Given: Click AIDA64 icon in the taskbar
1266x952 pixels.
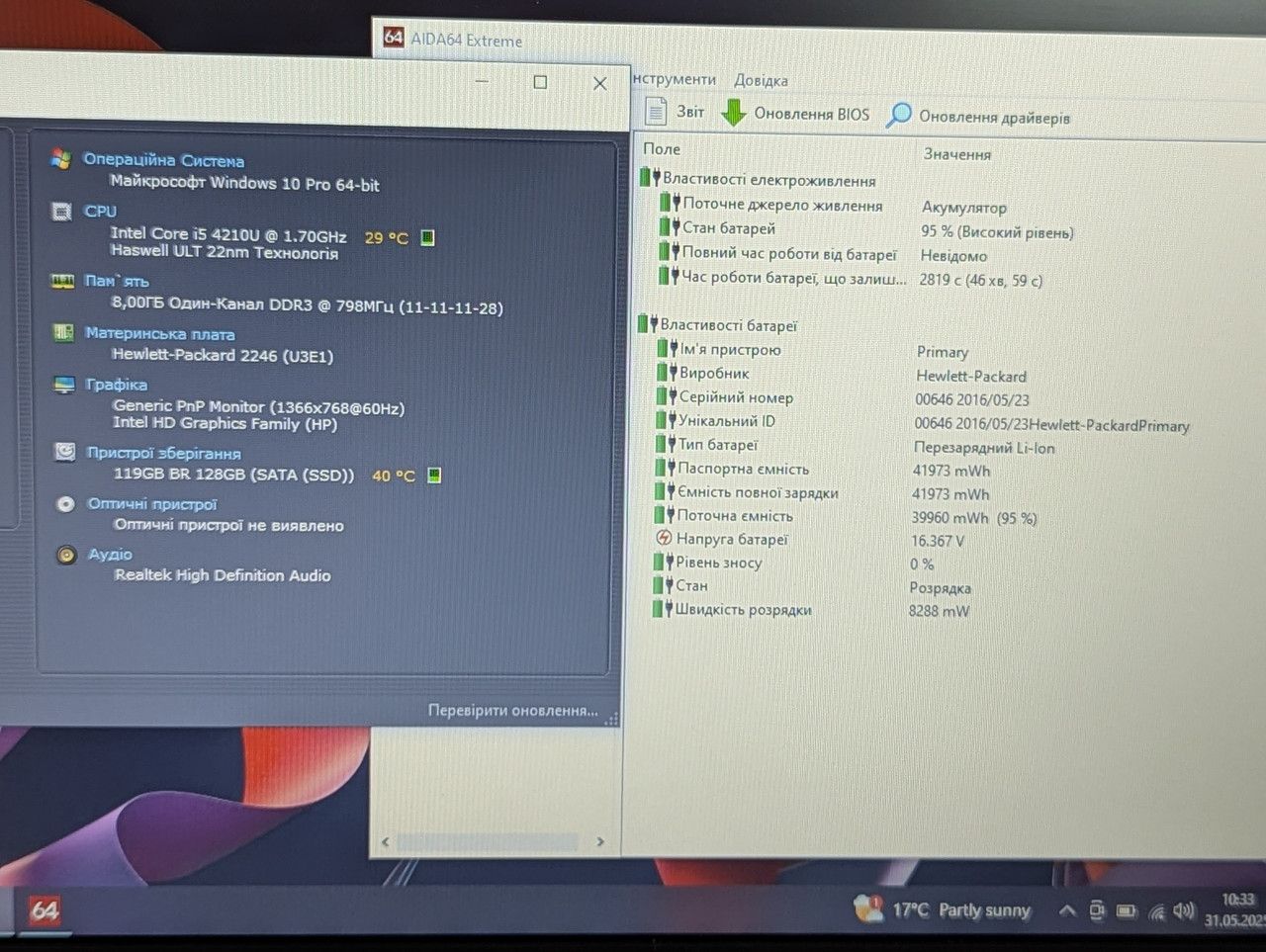Looking at the screenshot, I should [45, 909].
